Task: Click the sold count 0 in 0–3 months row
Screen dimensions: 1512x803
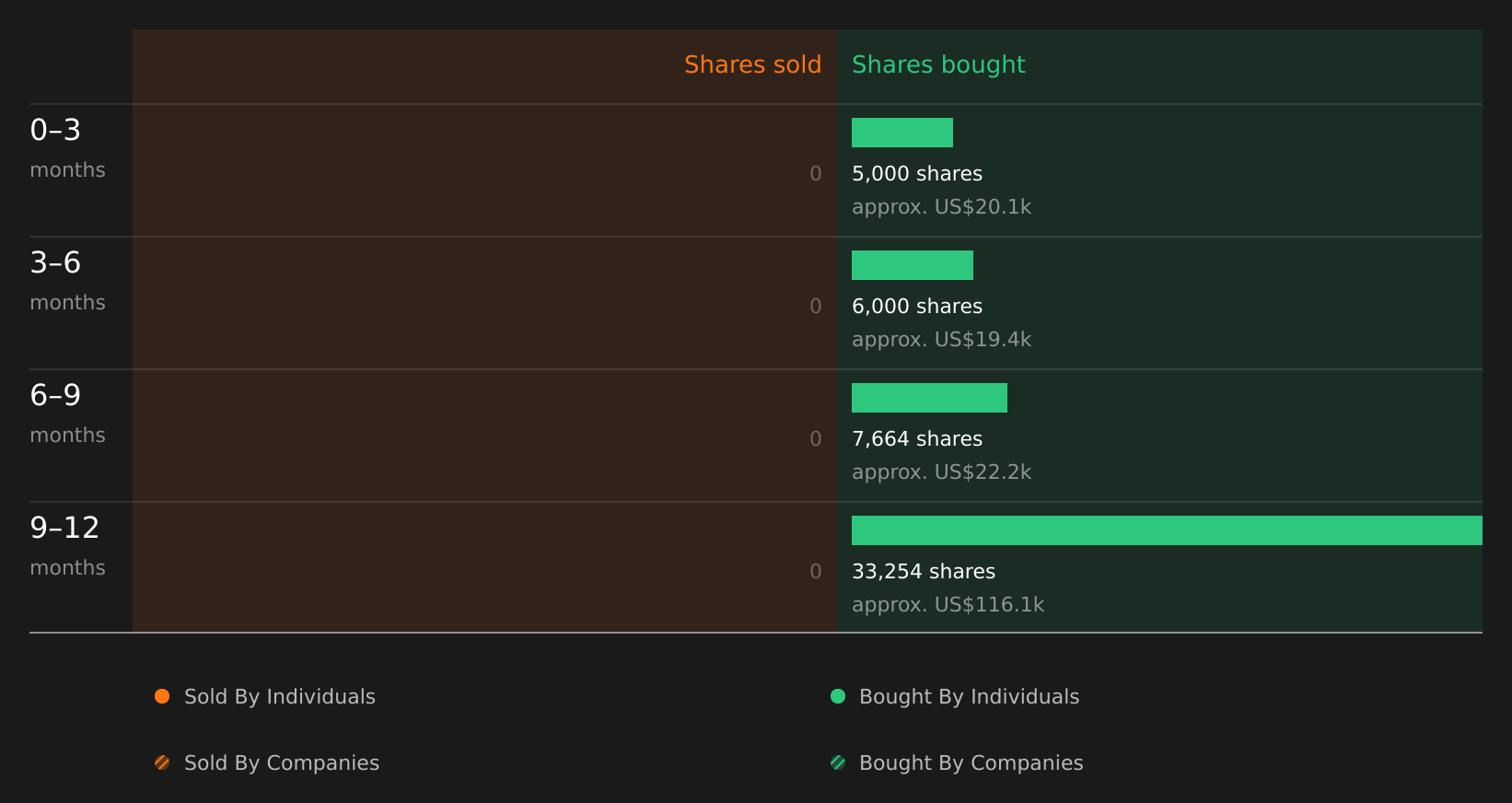Action: click(816, 174)
